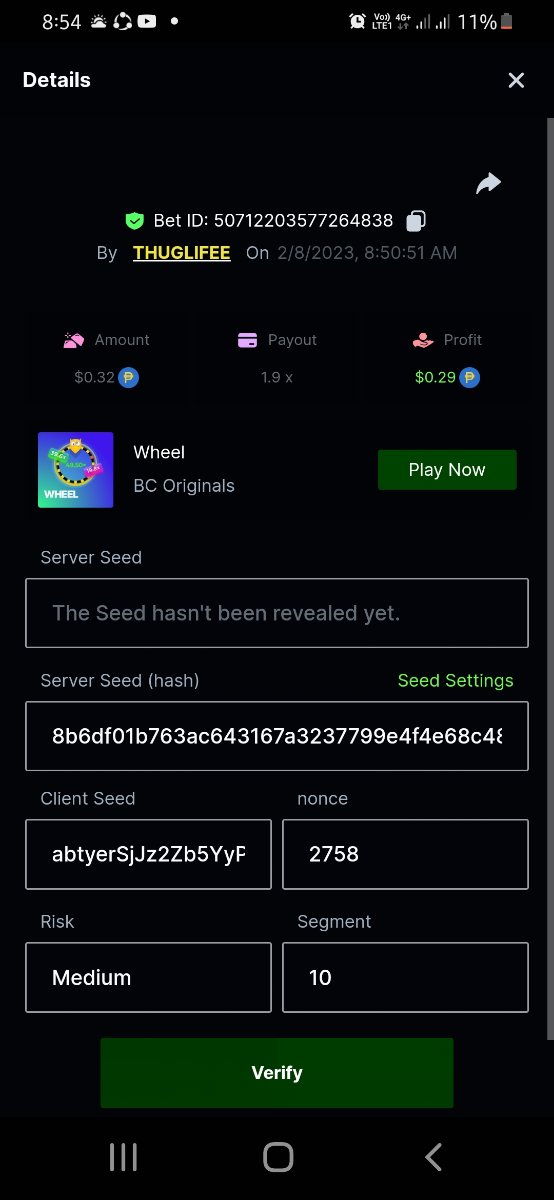Open the Risk field set to Medium
554x1200 pixels.
[x=149, y=977]
